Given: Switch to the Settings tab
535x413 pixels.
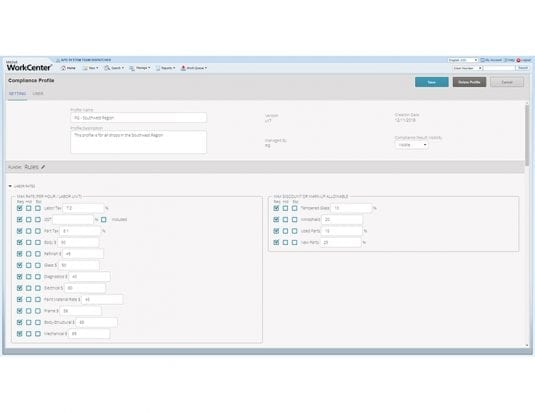Looking at the screenshot, I should point(17,94).
